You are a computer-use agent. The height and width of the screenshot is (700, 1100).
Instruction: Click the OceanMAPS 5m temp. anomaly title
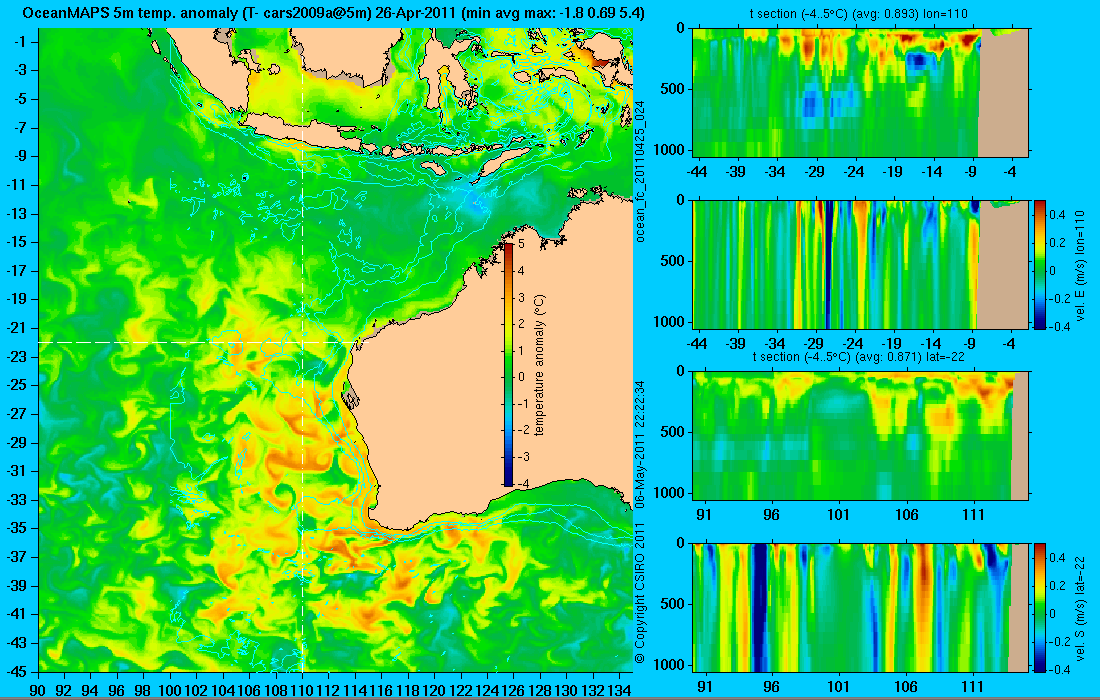point(333,13)
